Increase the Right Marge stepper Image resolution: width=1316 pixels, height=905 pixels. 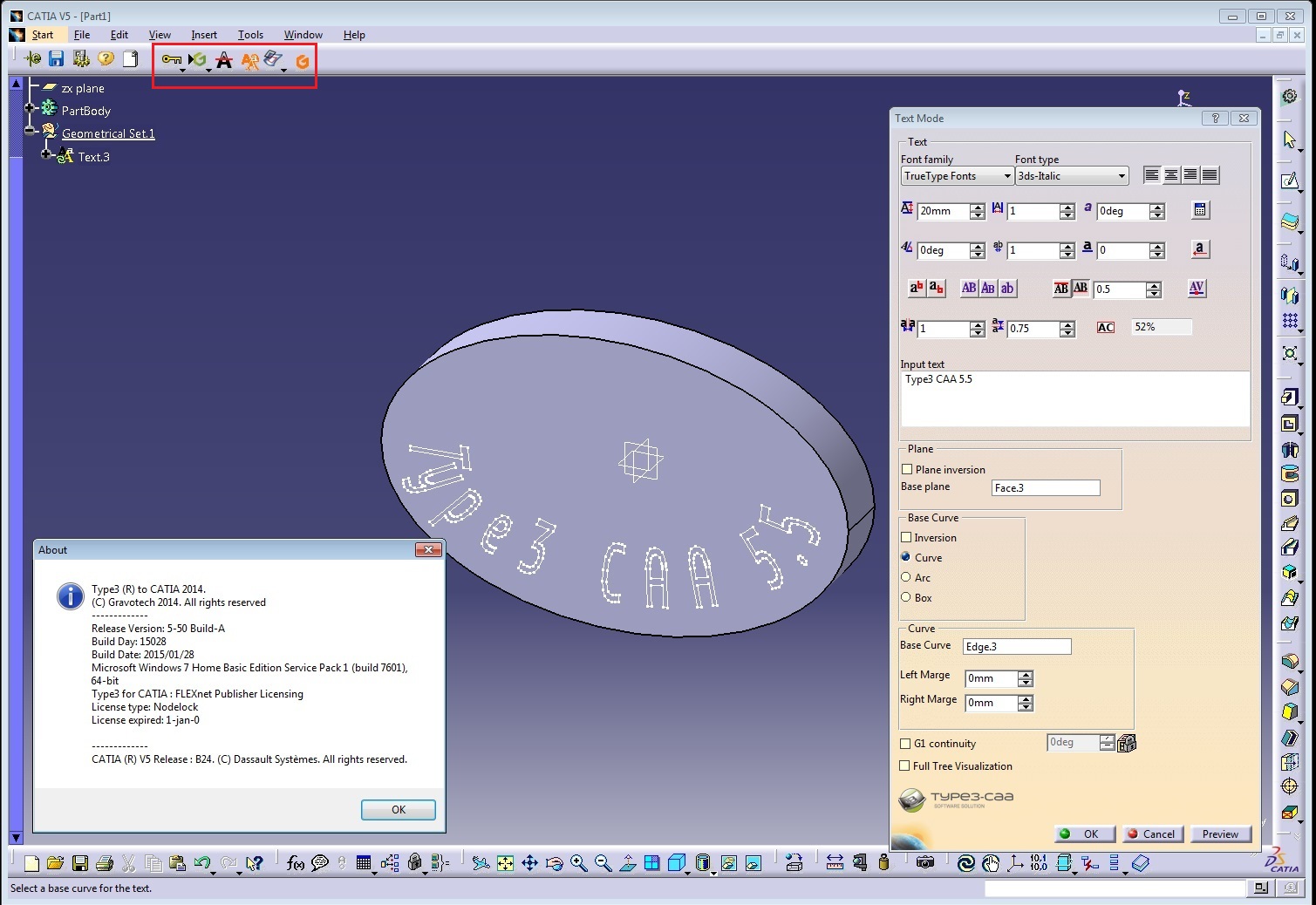(x=1026, y=699)
